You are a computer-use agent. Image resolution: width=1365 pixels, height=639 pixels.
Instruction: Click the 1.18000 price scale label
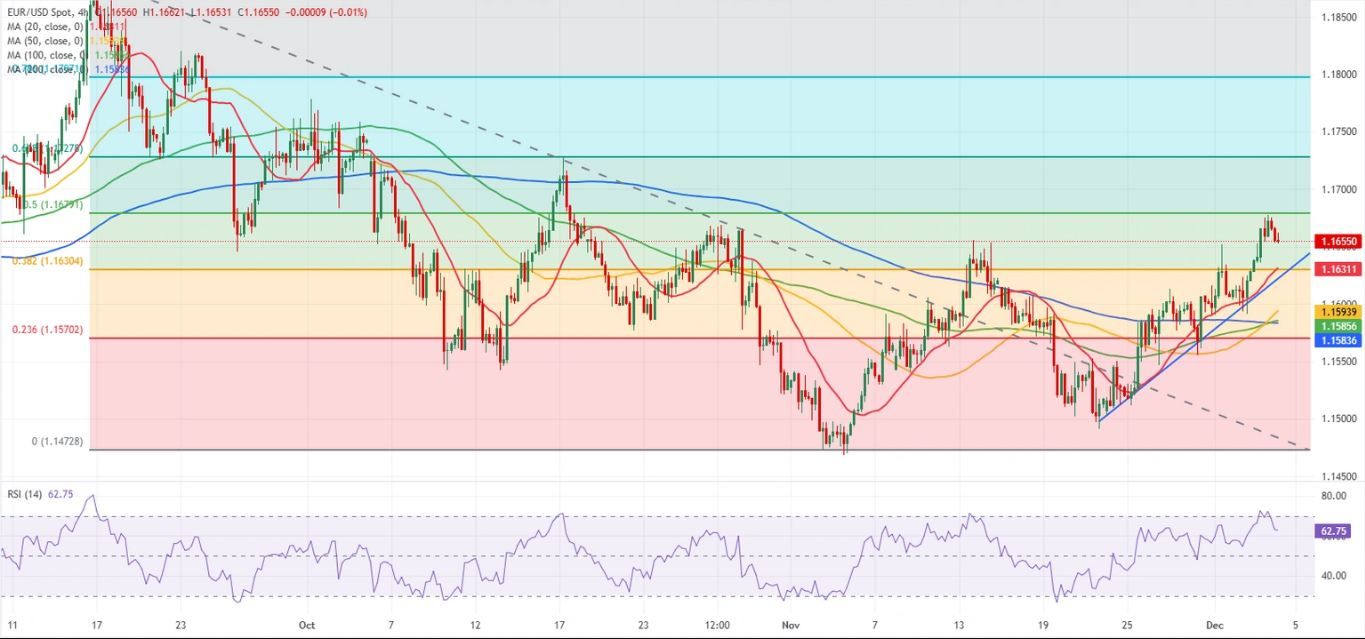1337,76
